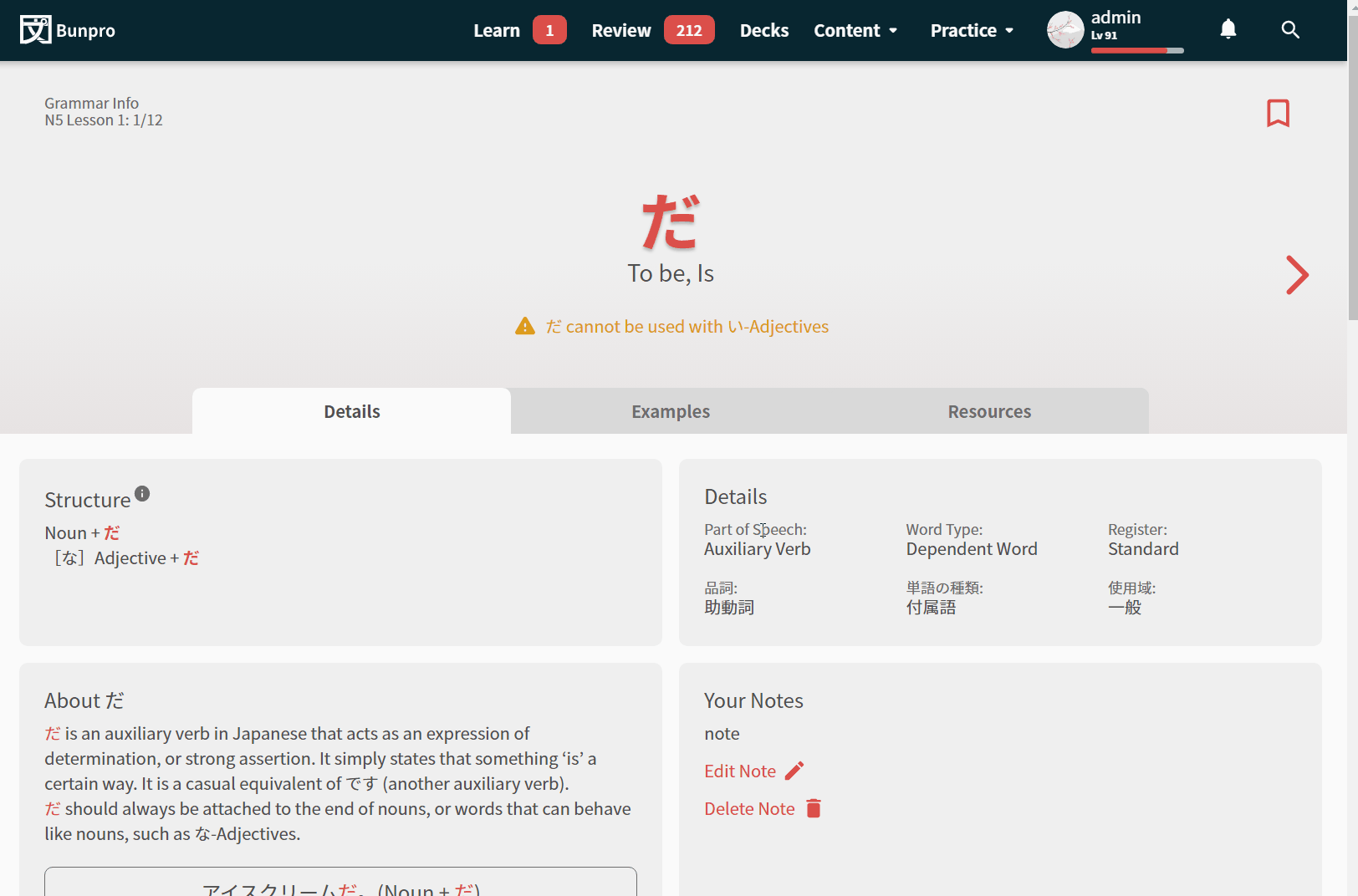
Task: Click the 'Lv 91' label
Action: pyautogui.click(x=1104, y=35)
